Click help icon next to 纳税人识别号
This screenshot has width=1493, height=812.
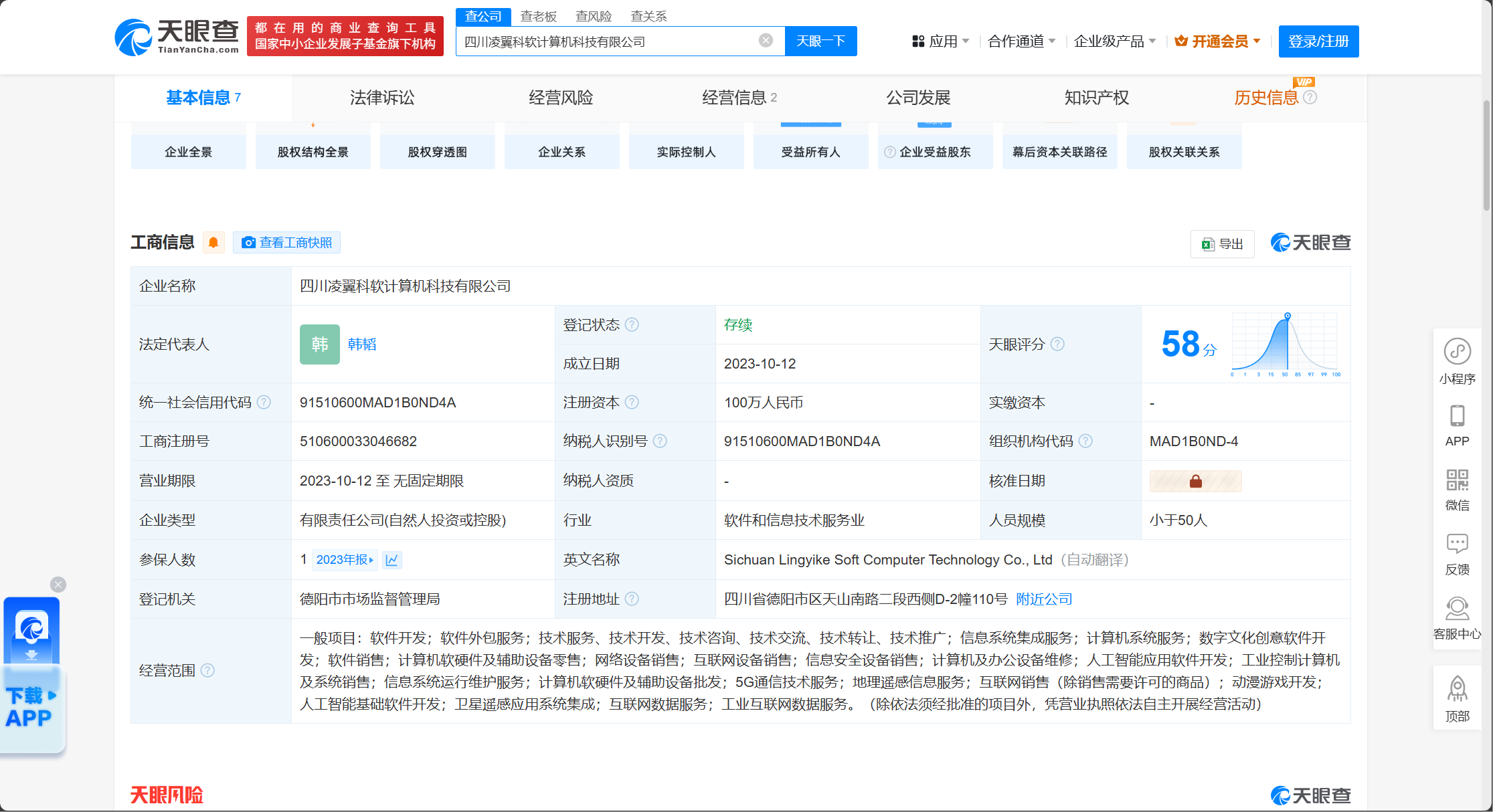pyautogui.click(x=660, y=441)
